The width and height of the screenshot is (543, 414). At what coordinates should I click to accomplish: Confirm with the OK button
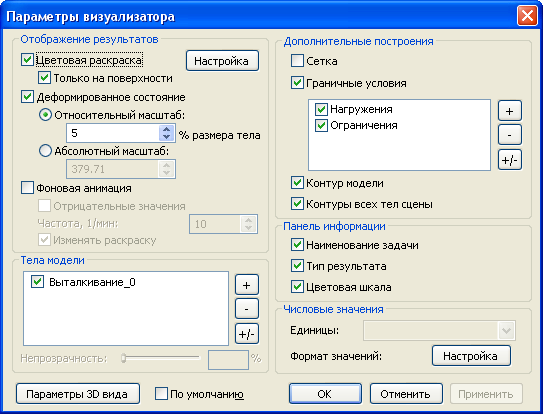pyautogui.click(x=325, y=394)
